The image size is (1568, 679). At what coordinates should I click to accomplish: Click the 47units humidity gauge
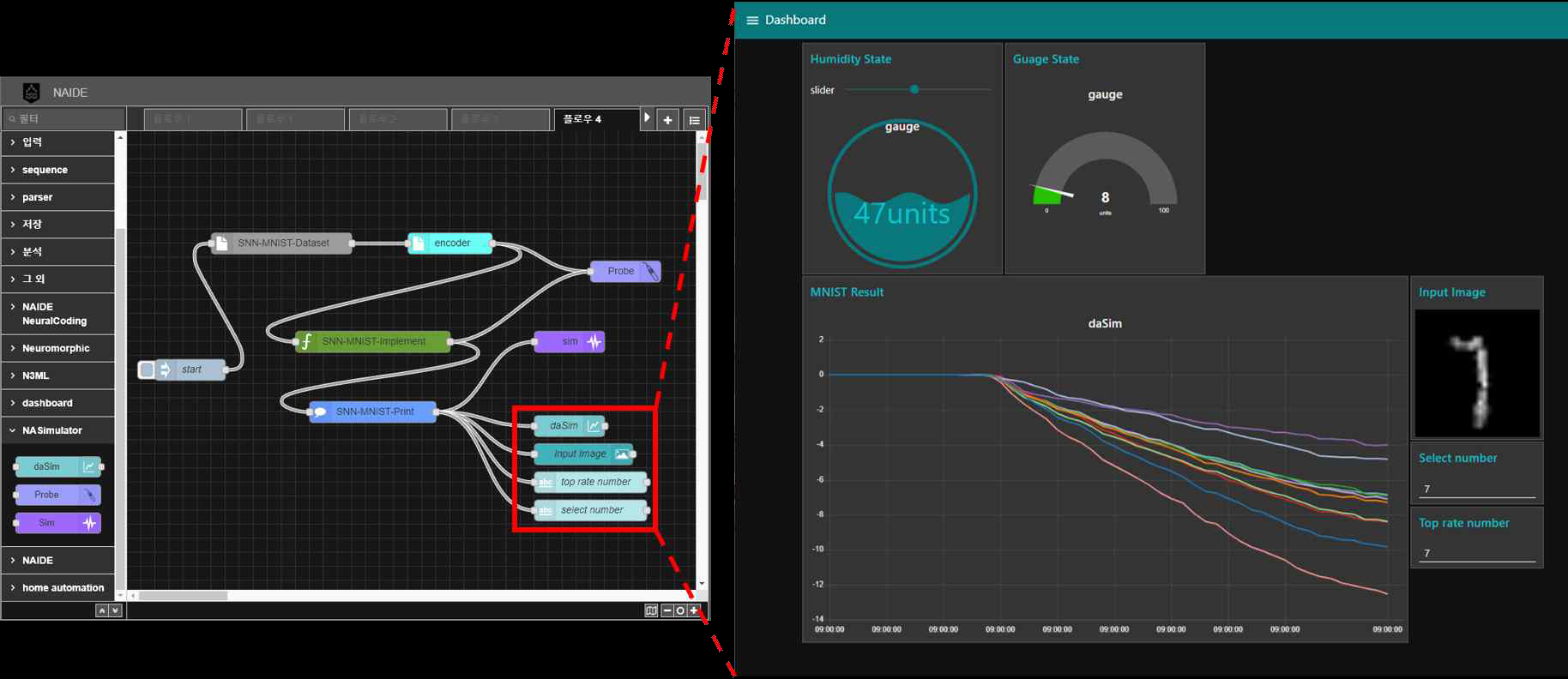click(x=902, y=194)
